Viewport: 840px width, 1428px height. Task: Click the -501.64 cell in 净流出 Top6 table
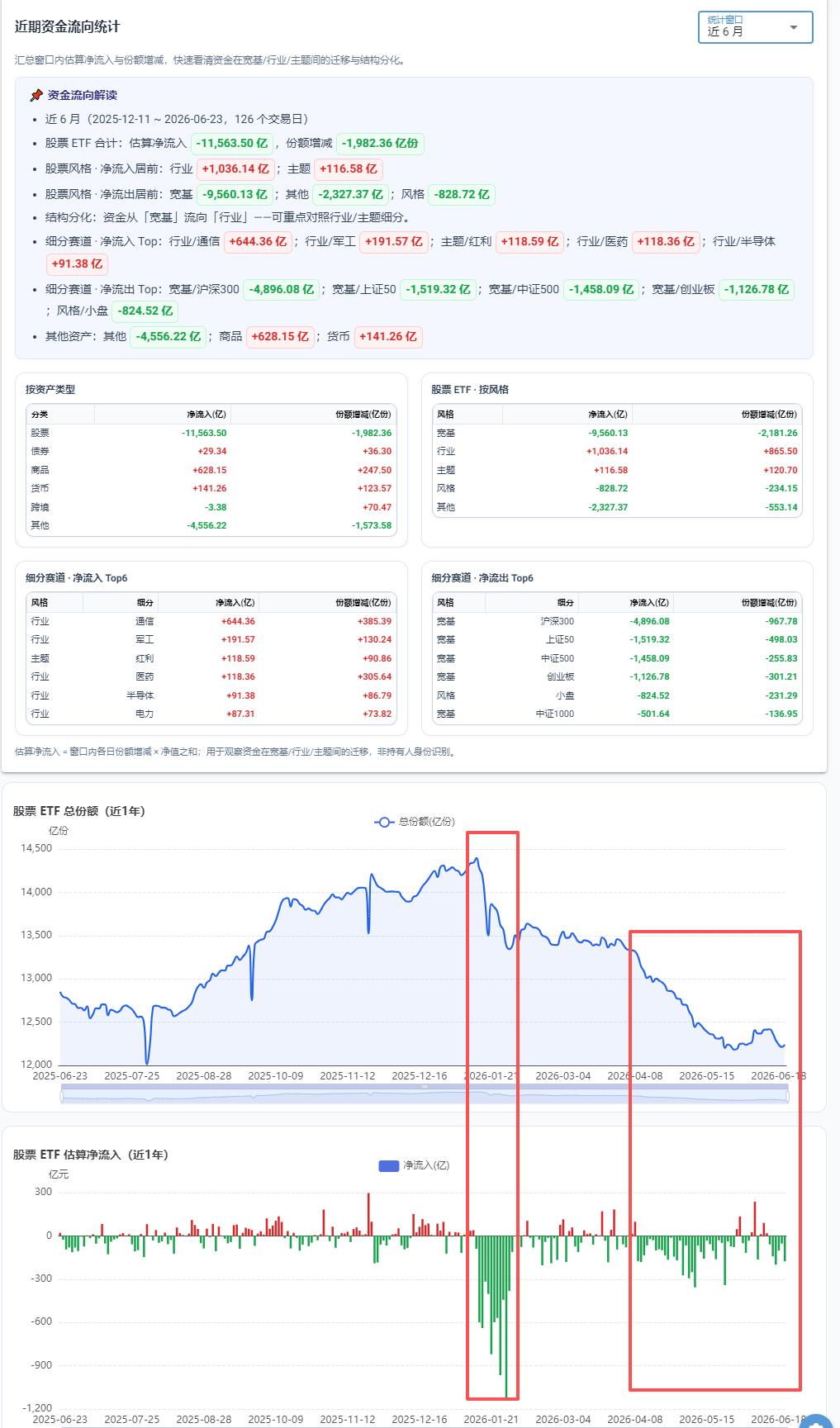(654, 714)
